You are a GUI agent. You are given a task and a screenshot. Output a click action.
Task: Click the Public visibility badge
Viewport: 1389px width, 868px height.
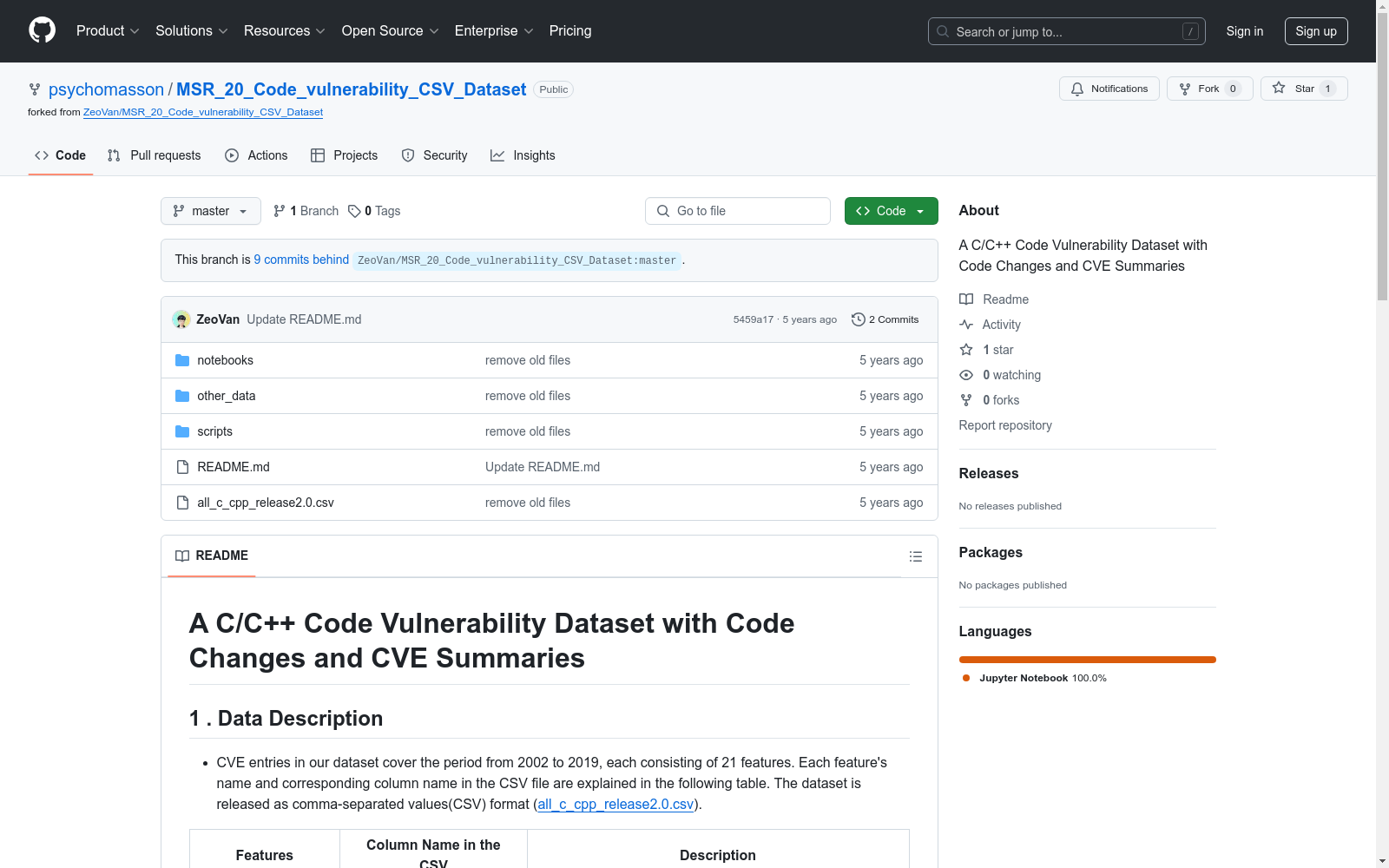(553, 89)
